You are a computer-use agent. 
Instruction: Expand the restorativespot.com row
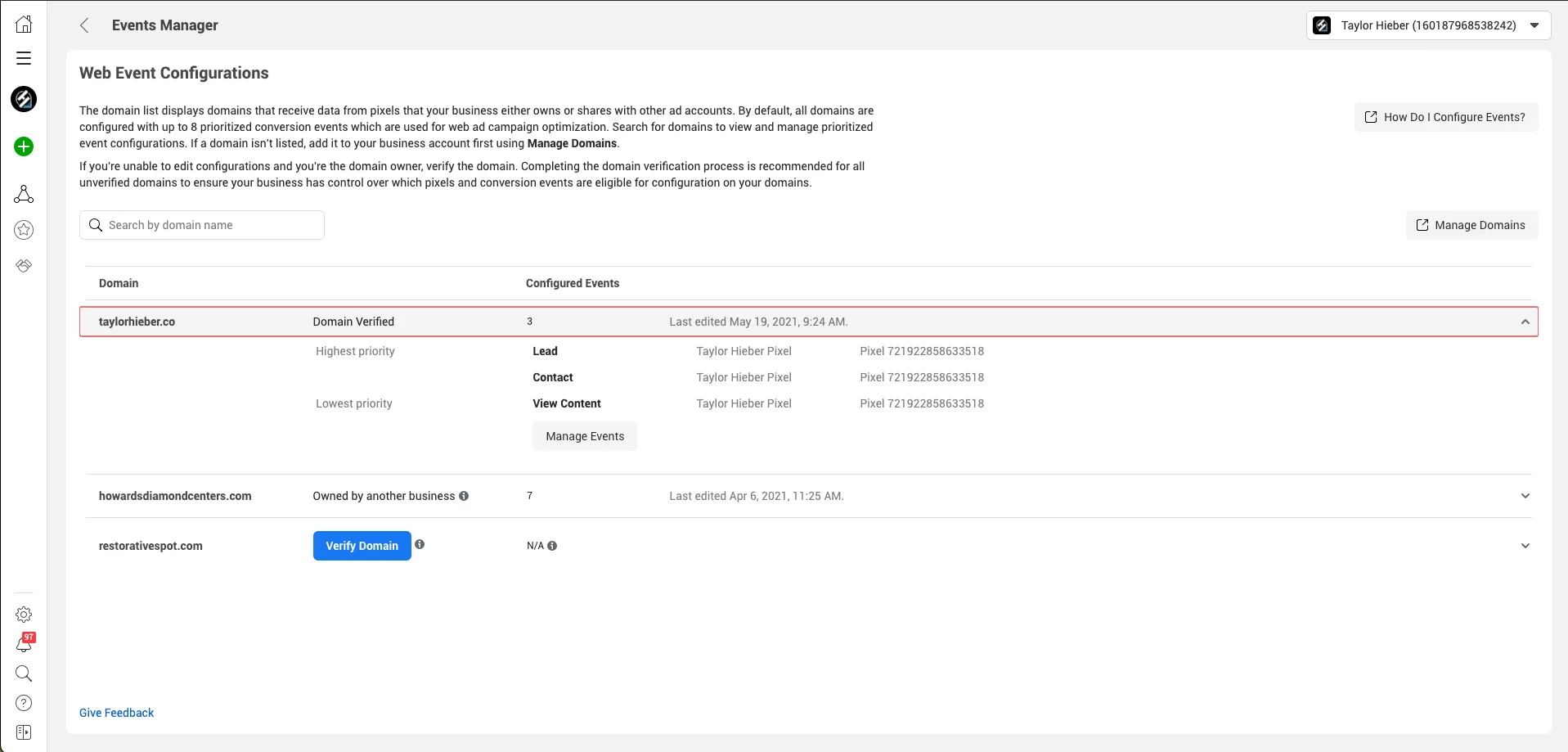pos(1525,546)
